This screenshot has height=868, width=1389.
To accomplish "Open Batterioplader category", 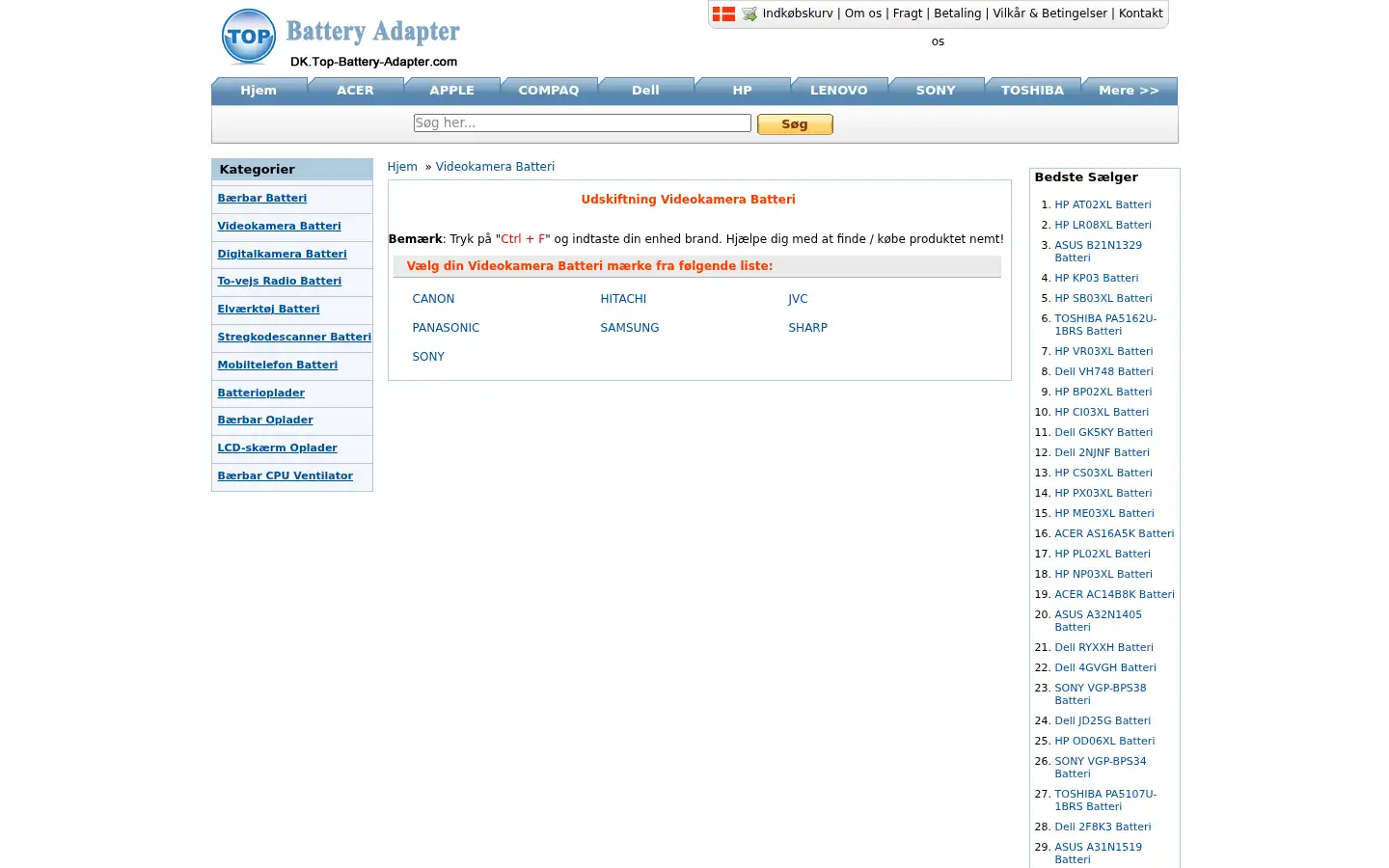I will [261, 393].
